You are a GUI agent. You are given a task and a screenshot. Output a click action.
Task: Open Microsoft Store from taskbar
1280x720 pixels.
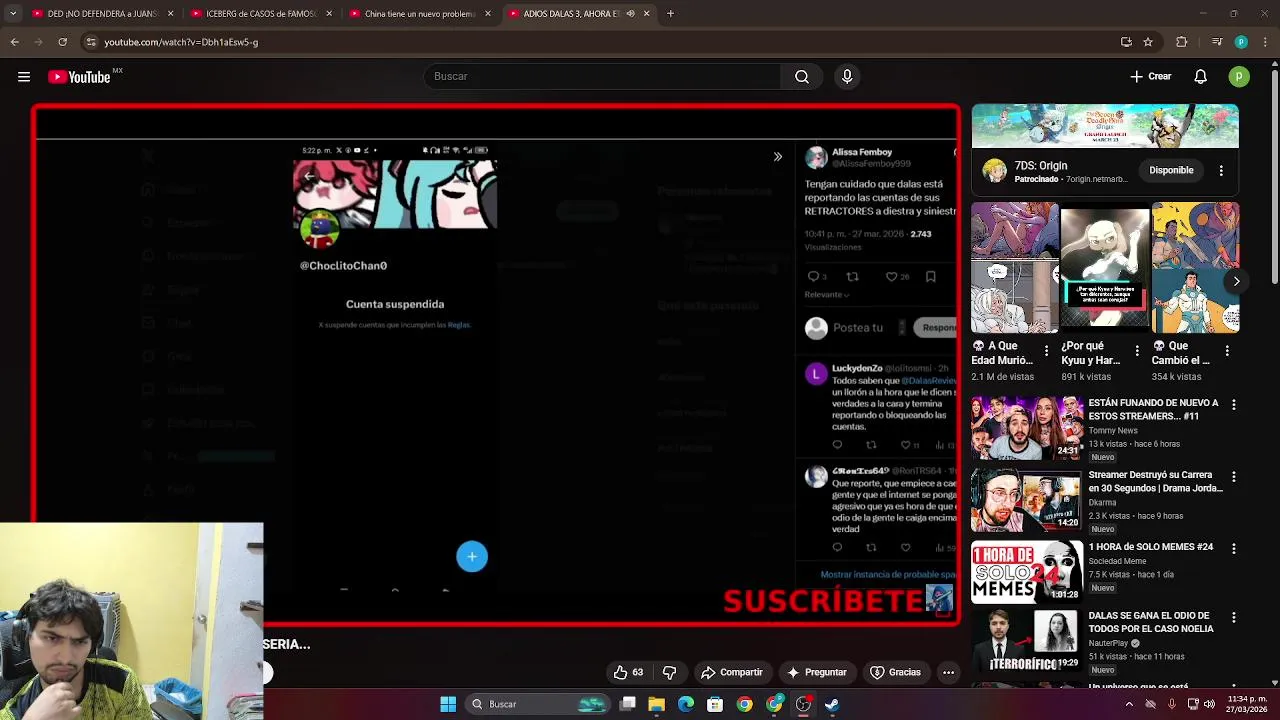[715, 704]
